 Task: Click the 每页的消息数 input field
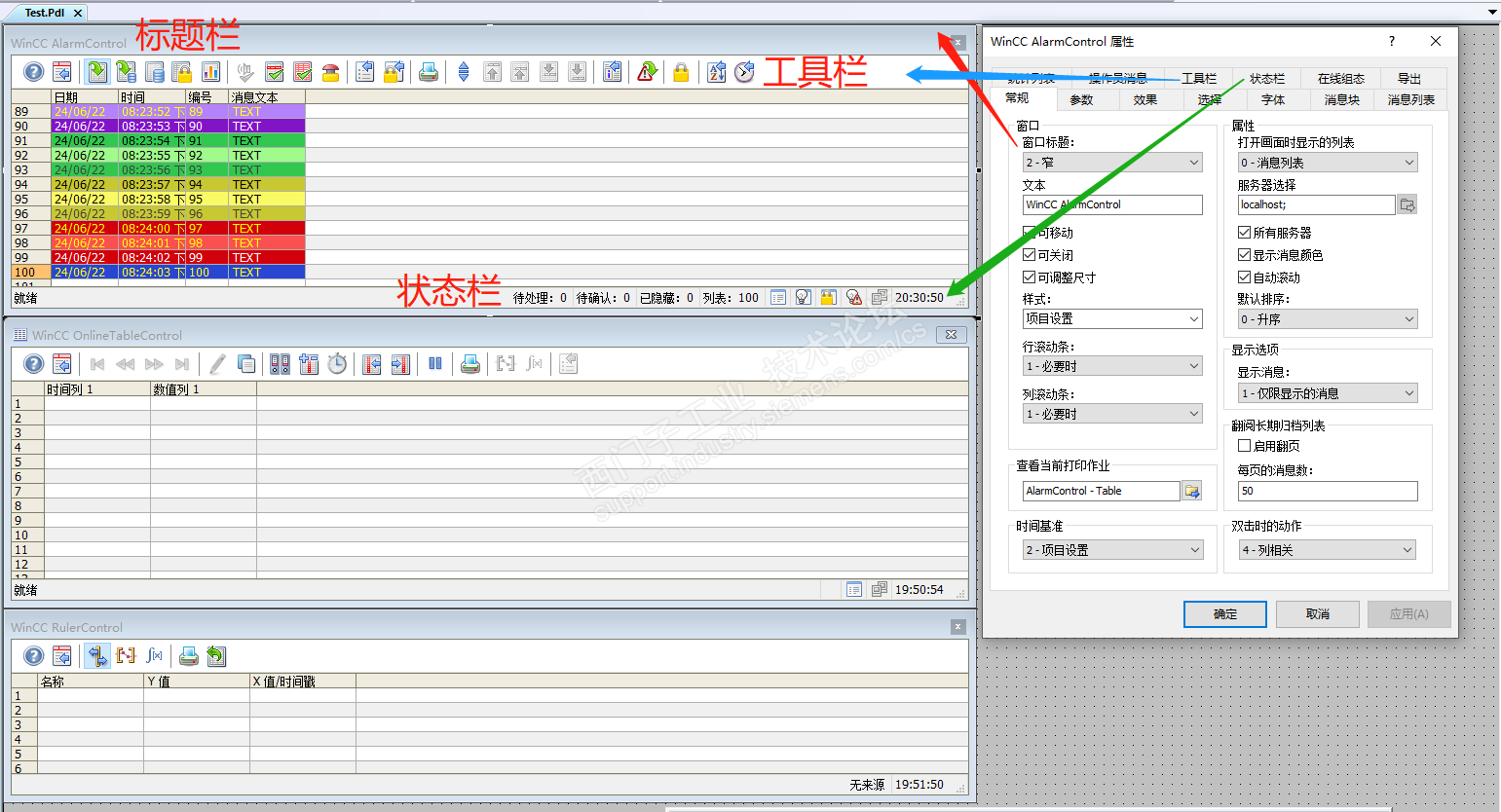coord(1328,491)
